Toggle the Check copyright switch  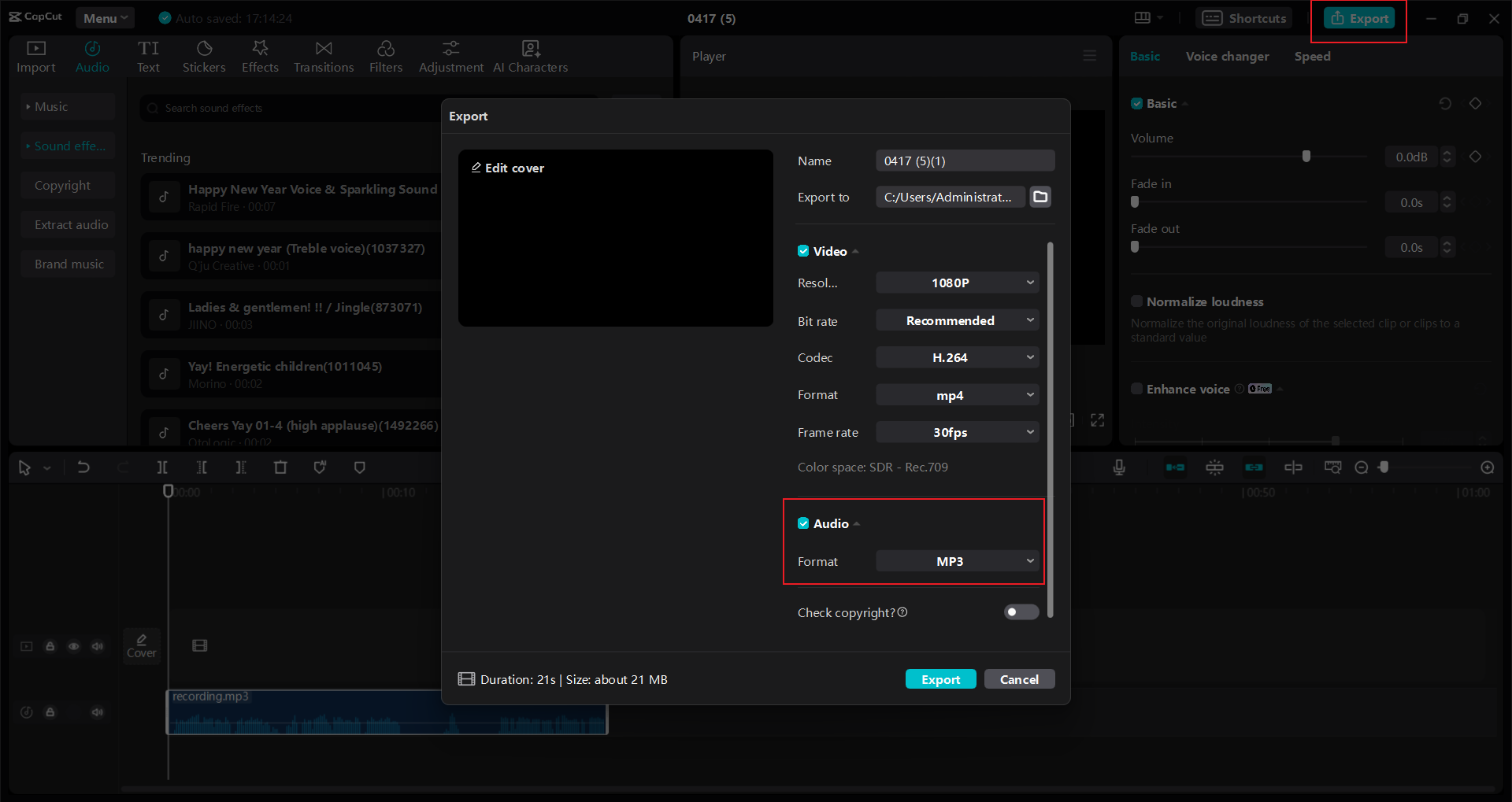1021,612
